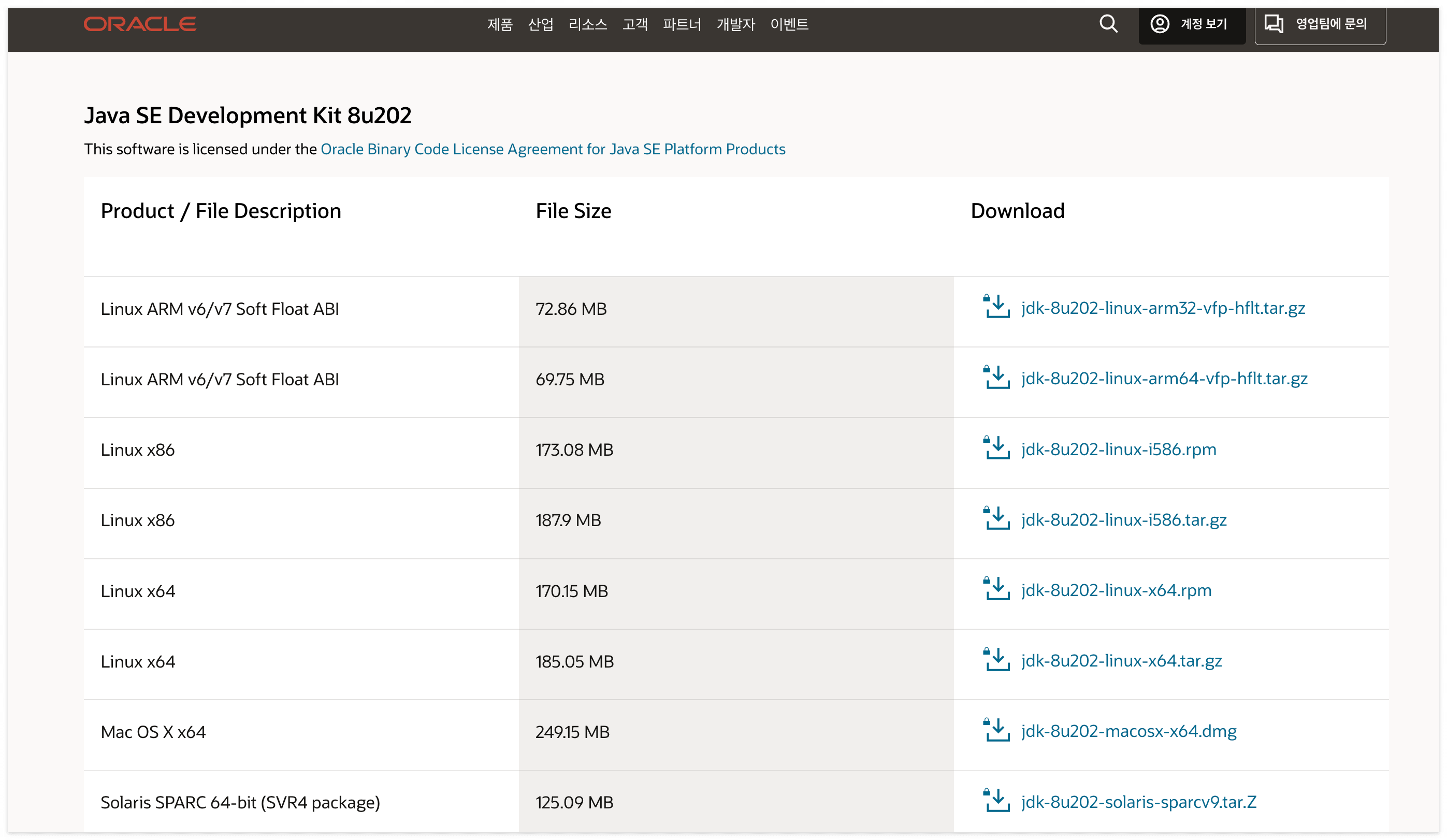Viewport: 1447px width, 840px height.
Task: Click Linux x86 description in the 187.9 MB row
Action: [x=301, y=524]
